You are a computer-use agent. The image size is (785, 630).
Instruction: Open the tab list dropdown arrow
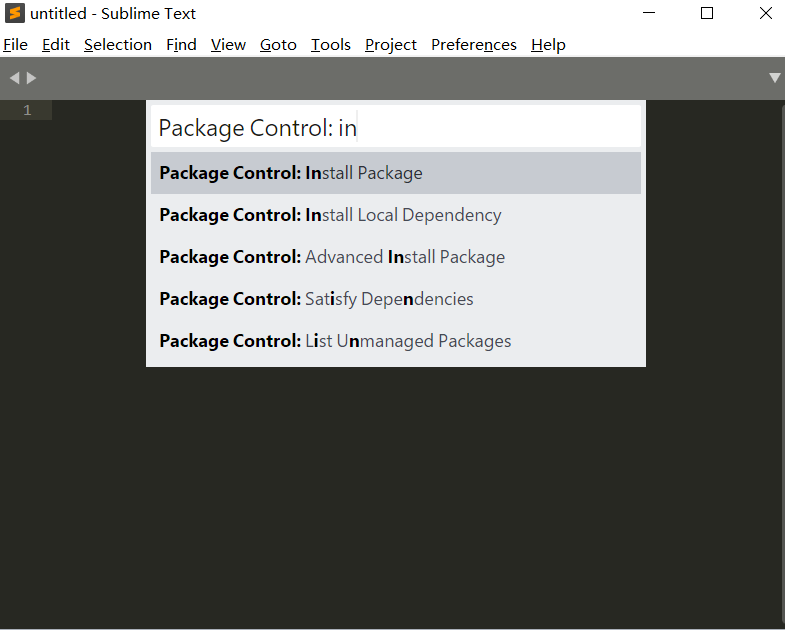pos(774,78)
